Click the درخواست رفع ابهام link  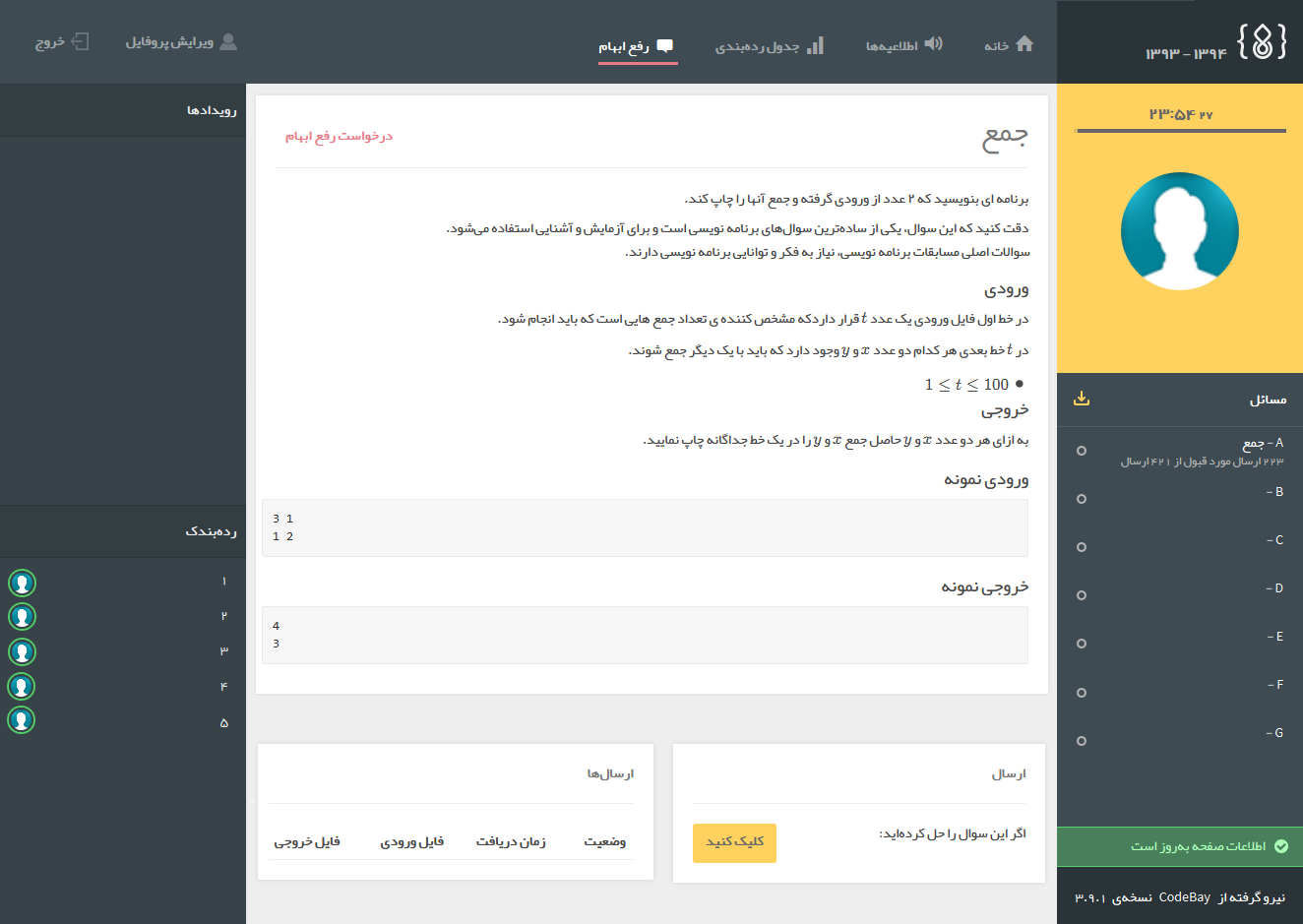click(339, 136)
